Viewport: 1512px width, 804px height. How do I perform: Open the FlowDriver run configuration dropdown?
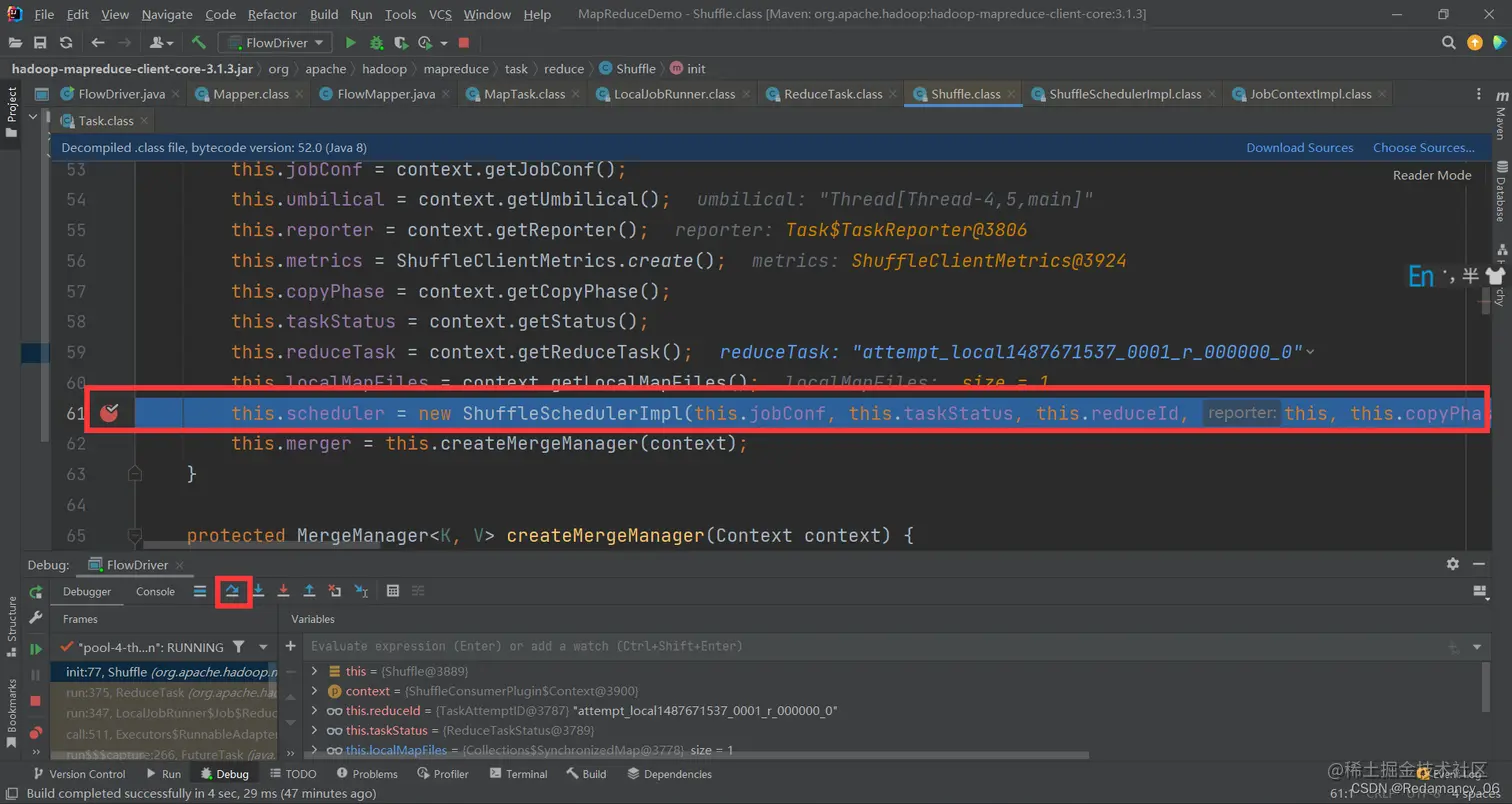(x=276, y=42)
